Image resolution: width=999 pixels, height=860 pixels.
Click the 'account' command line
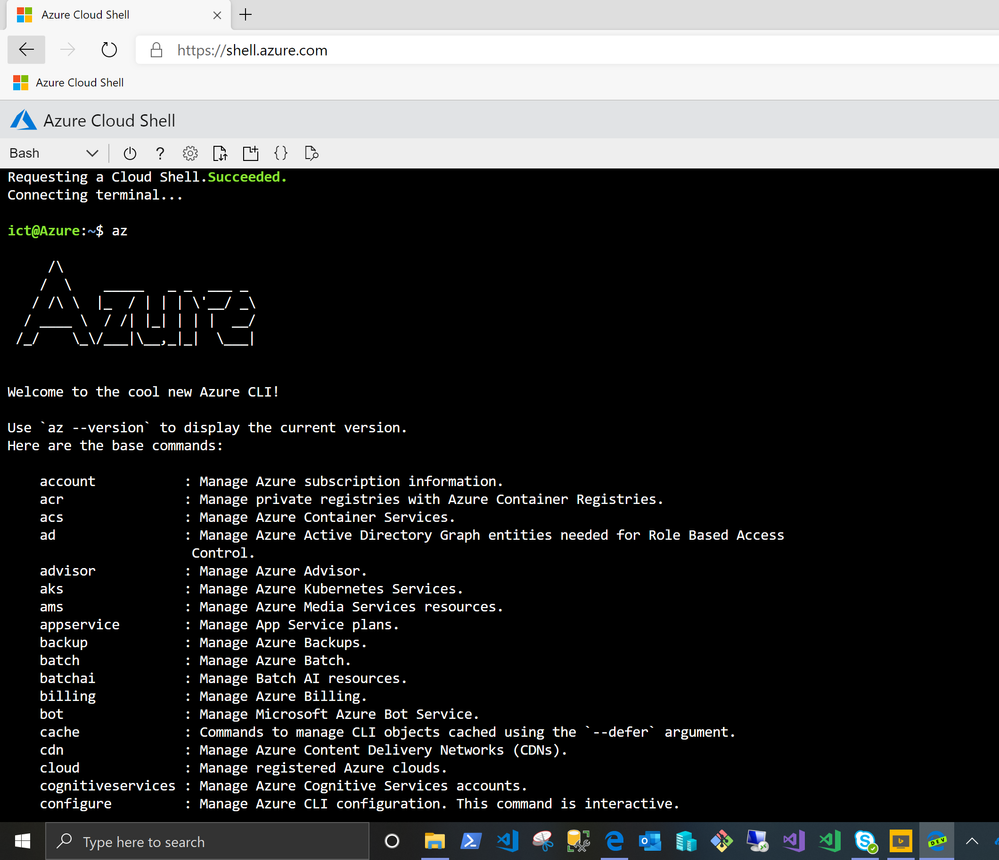271,482
